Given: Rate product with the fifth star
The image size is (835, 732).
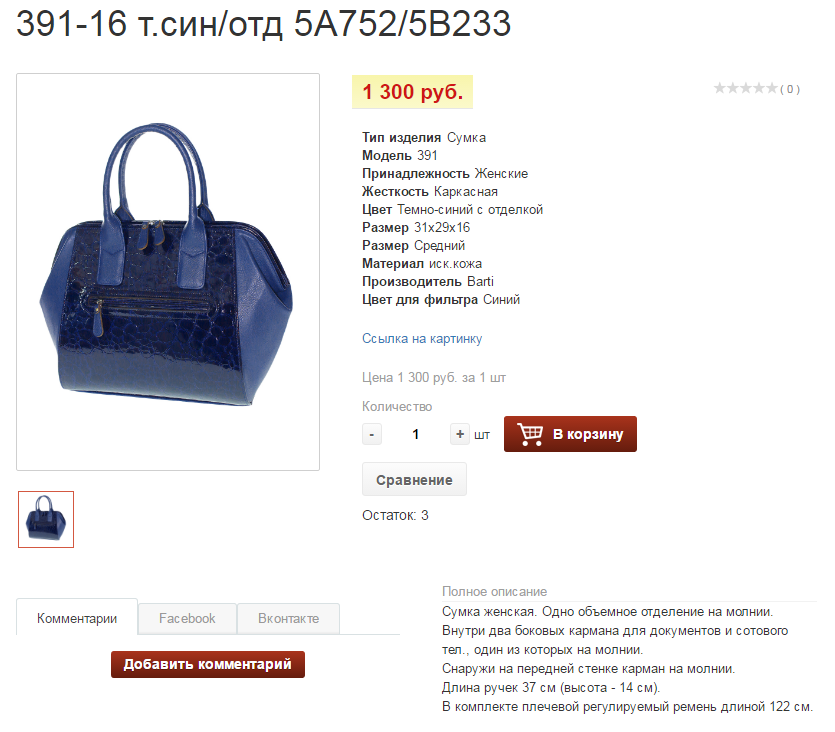Looking at the screenshot, I should point(772,88).
